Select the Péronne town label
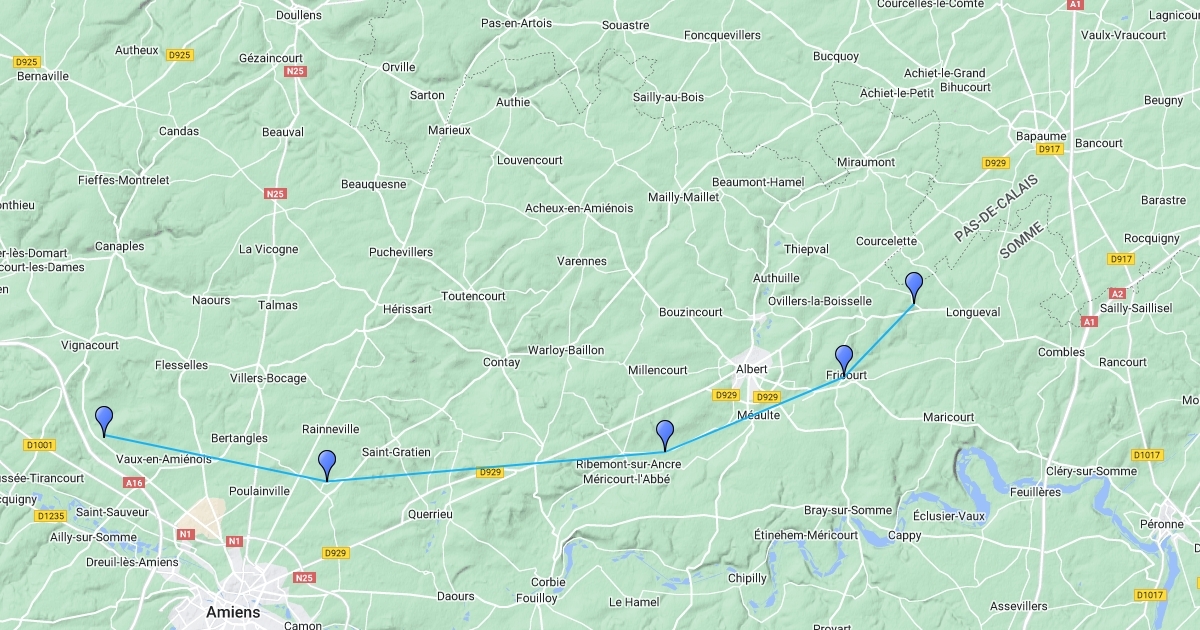Image resolution: width=1200 pixels, height=630 pixels. 1161,524
